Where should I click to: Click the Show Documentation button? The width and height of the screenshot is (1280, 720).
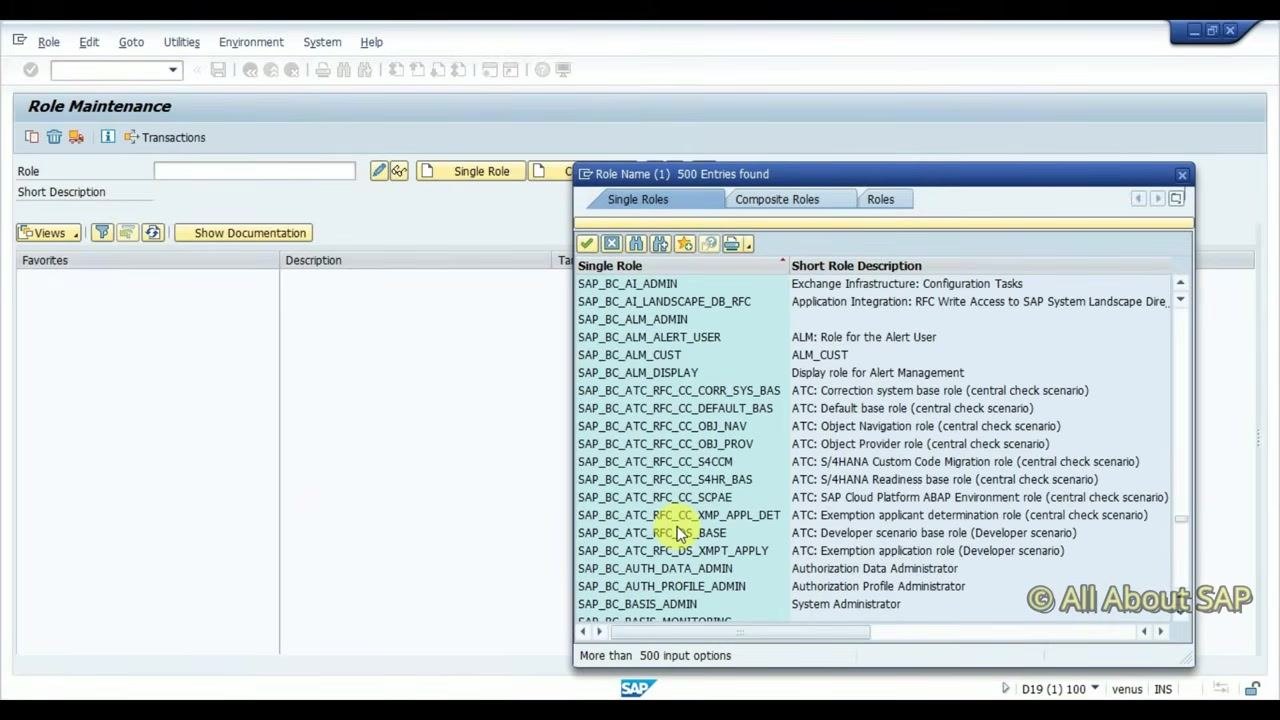[x=243, y=233]
